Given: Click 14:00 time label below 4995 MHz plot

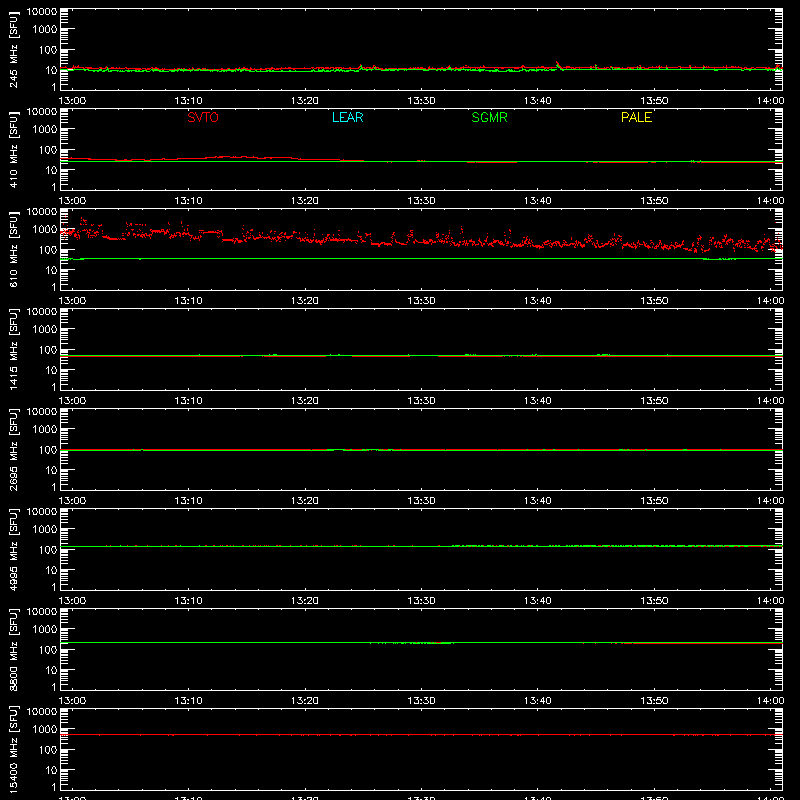Looking at the screenshot, I should point(770,601).
